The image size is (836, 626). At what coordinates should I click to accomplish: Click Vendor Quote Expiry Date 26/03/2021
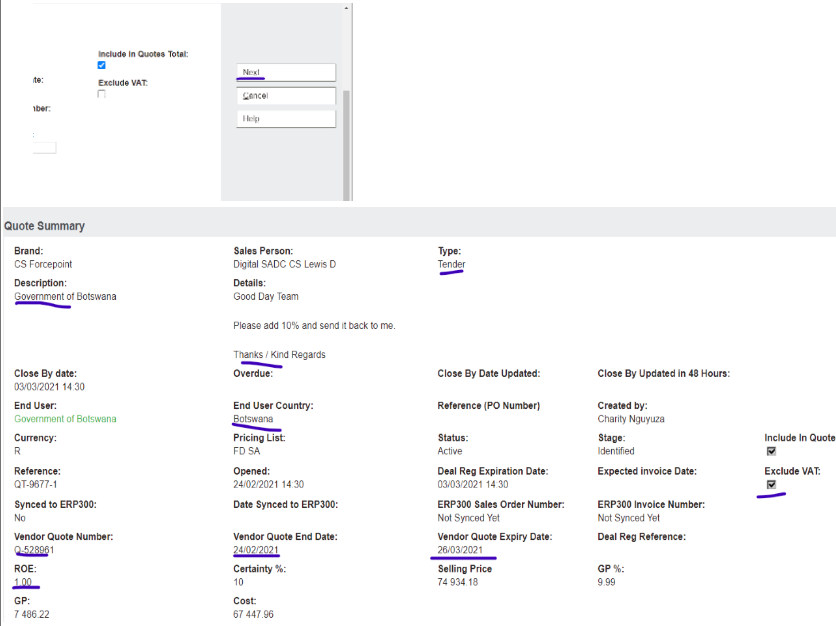465,550
